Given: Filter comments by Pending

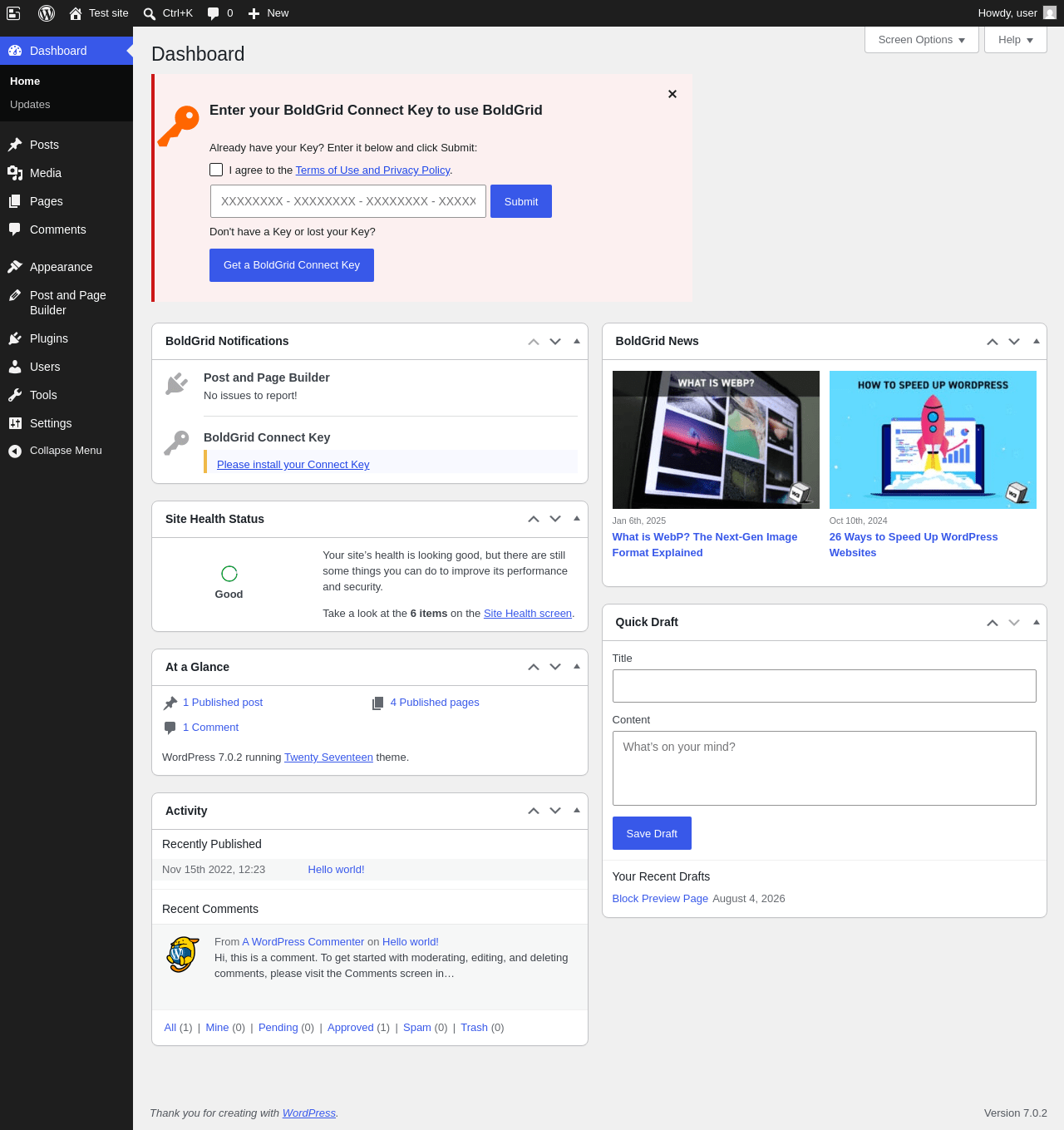Looking at the screenshot, I should pos(278,1028).
